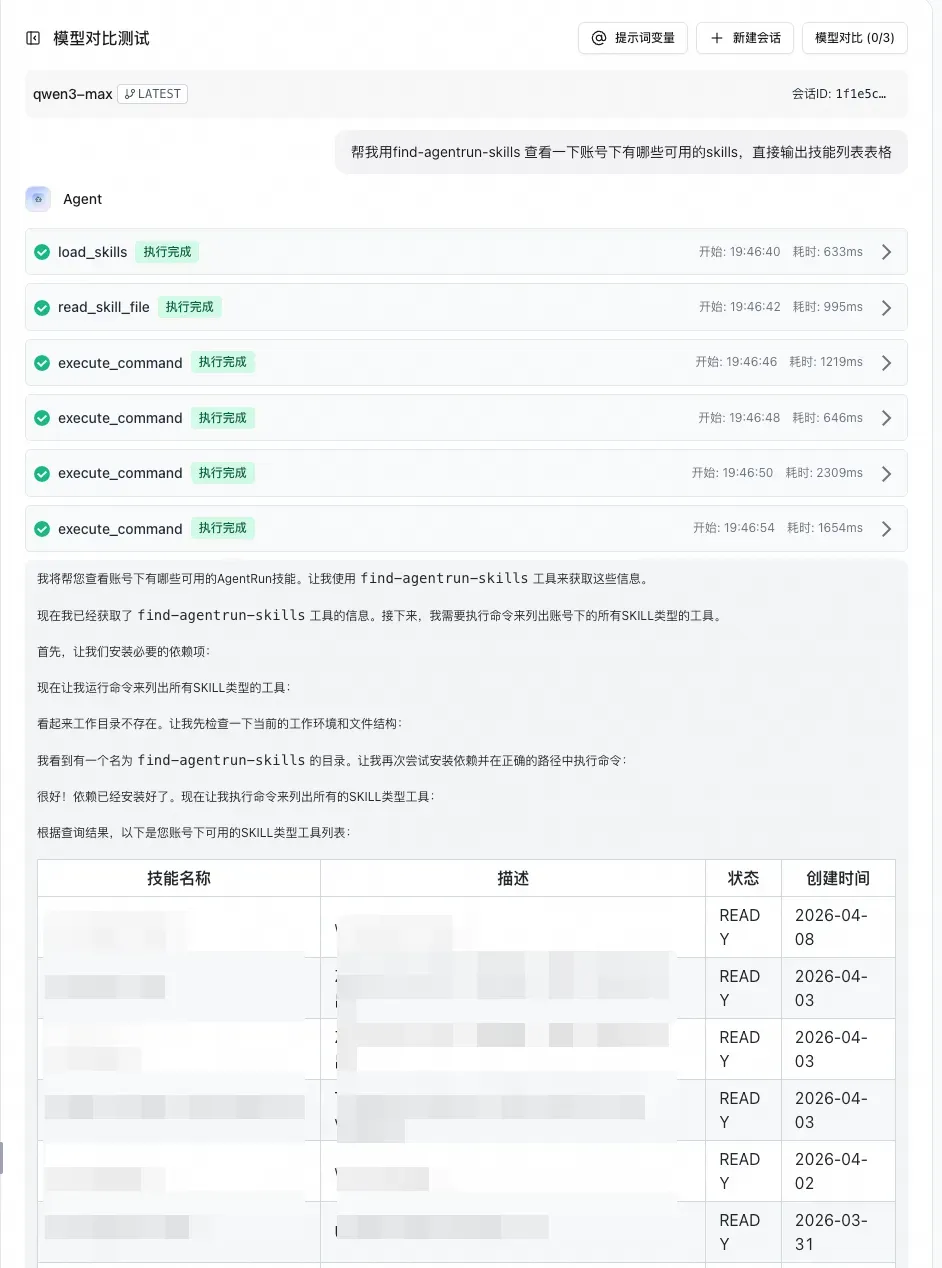Click check icon of execute_command taking 2309ms

(x=42, y=473)
